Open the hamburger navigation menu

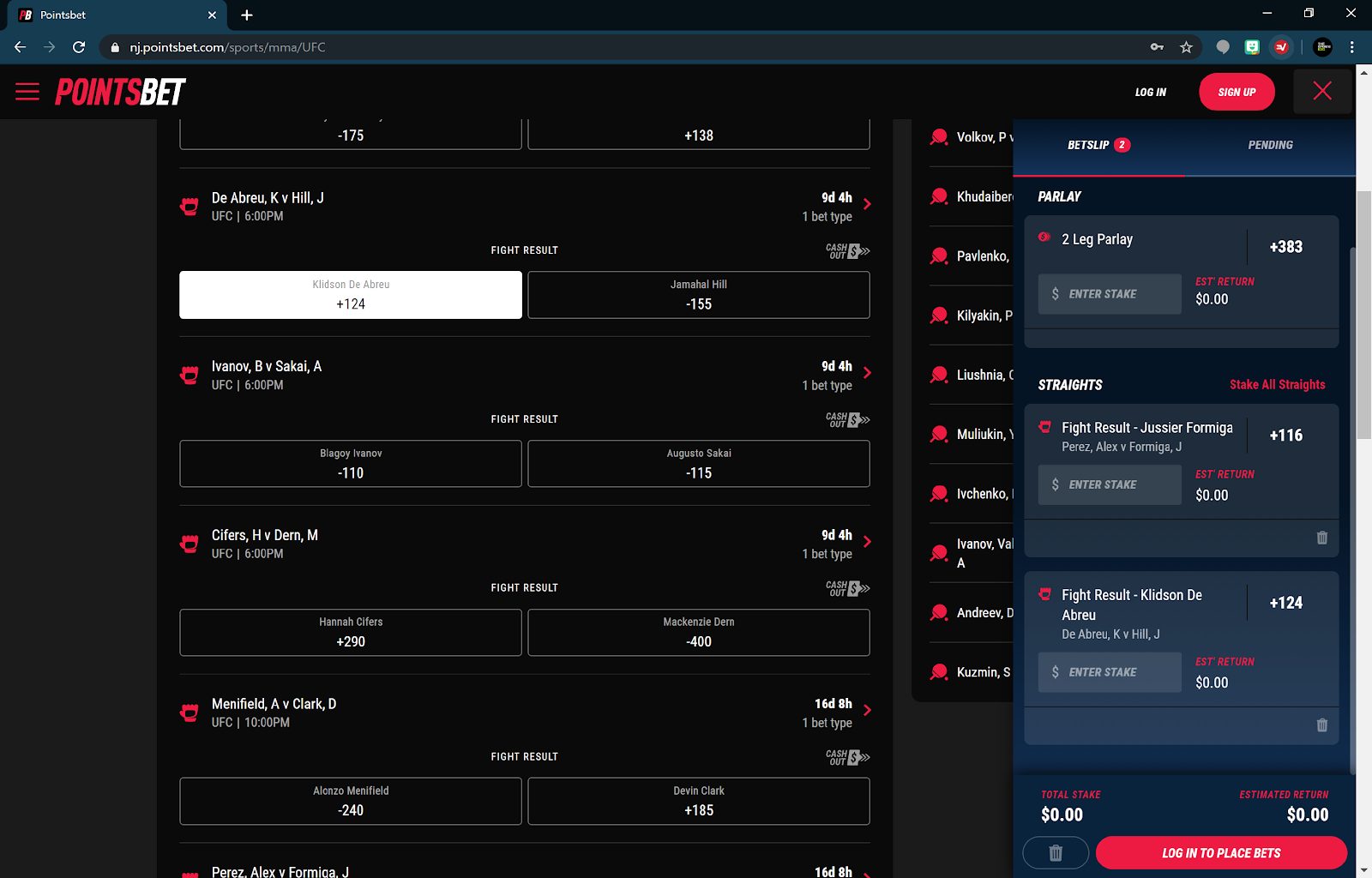(x=27, y=92)
